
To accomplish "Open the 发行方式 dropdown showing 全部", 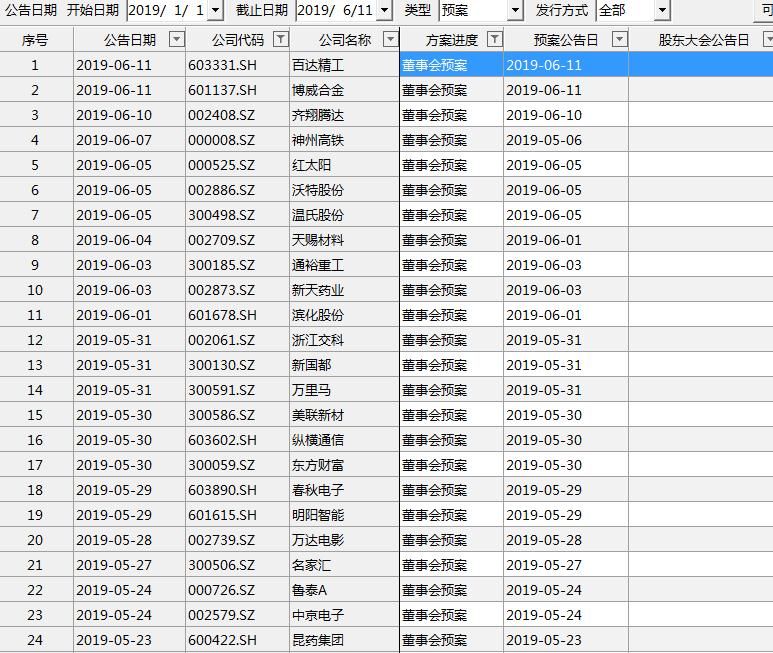I will click(661, 11).
